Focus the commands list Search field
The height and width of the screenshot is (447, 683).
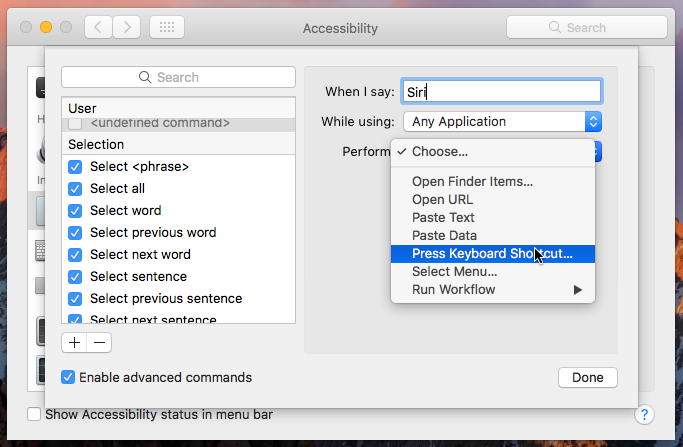point(179,77)
